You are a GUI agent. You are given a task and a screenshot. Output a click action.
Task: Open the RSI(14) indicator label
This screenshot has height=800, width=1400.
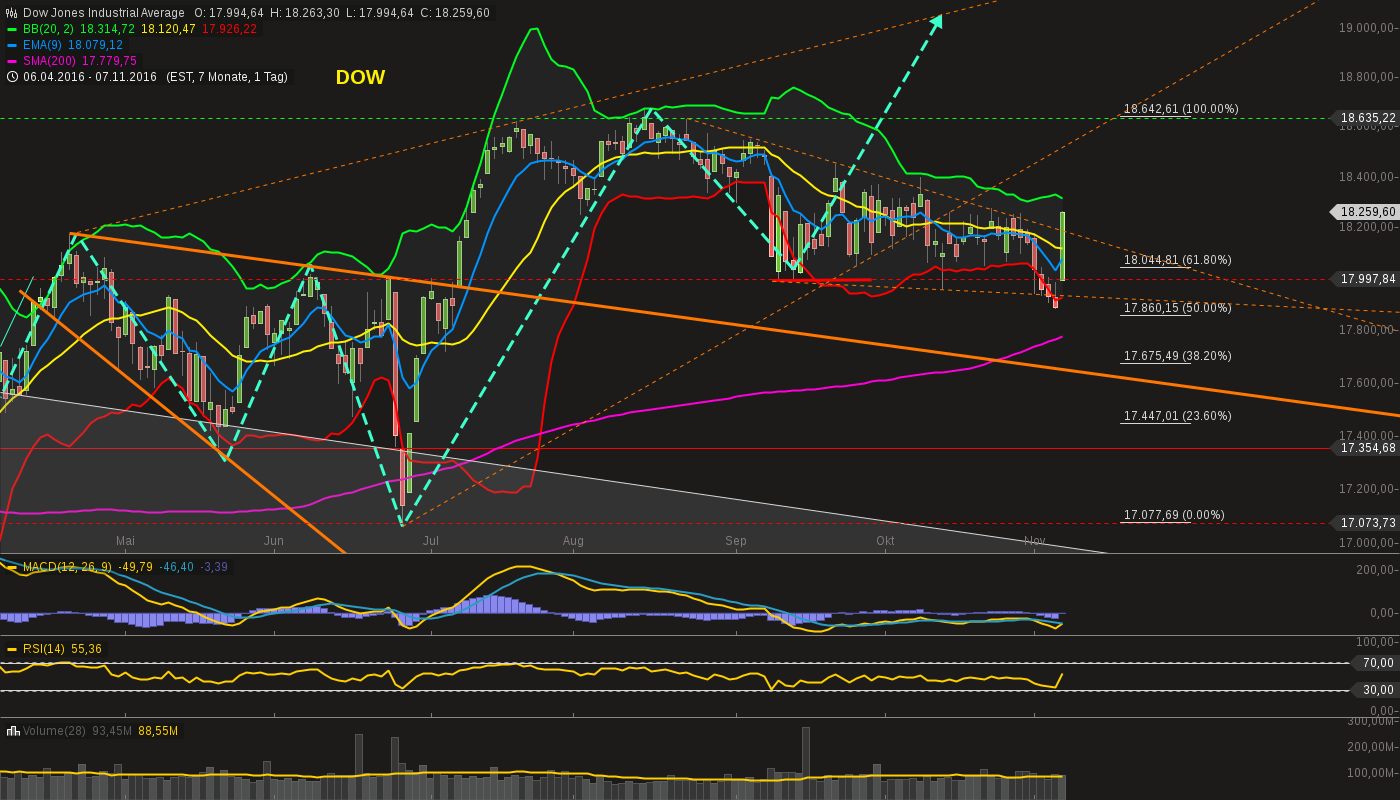pyautogui.click(x=44, y=649)
